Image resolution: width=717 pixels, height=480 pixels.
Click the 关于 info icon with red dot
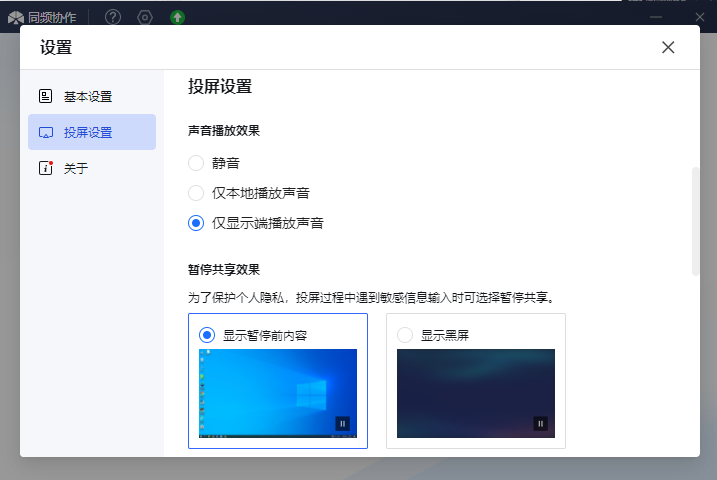(x=46, y=168)
